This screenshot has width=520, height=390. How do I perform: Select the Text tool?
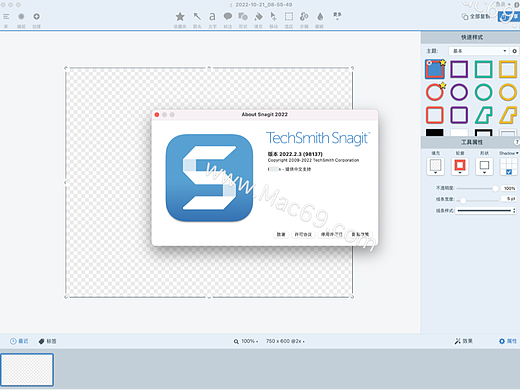pyautogui.click(x=212, y=16)
